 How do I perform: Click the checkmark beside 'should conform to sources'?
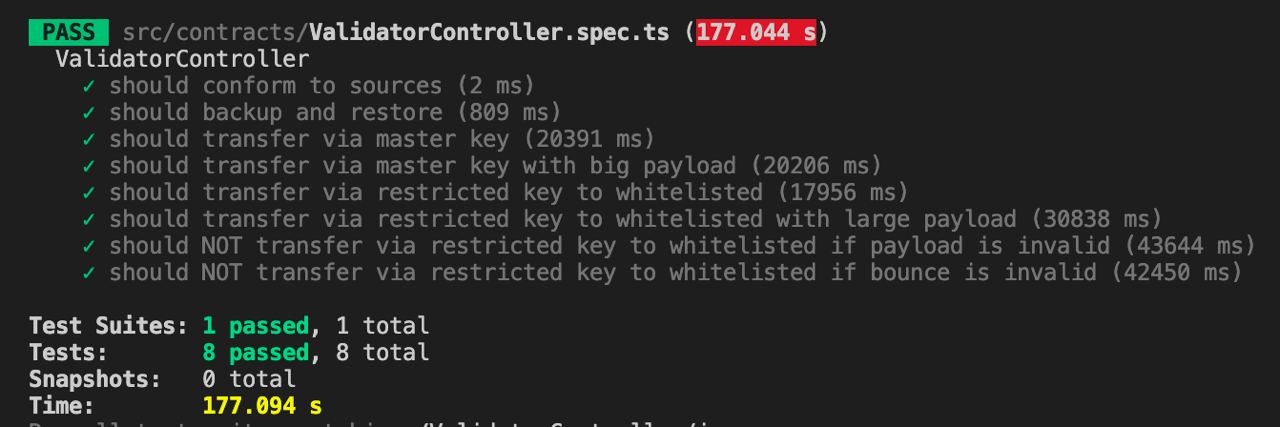(89, 86)
